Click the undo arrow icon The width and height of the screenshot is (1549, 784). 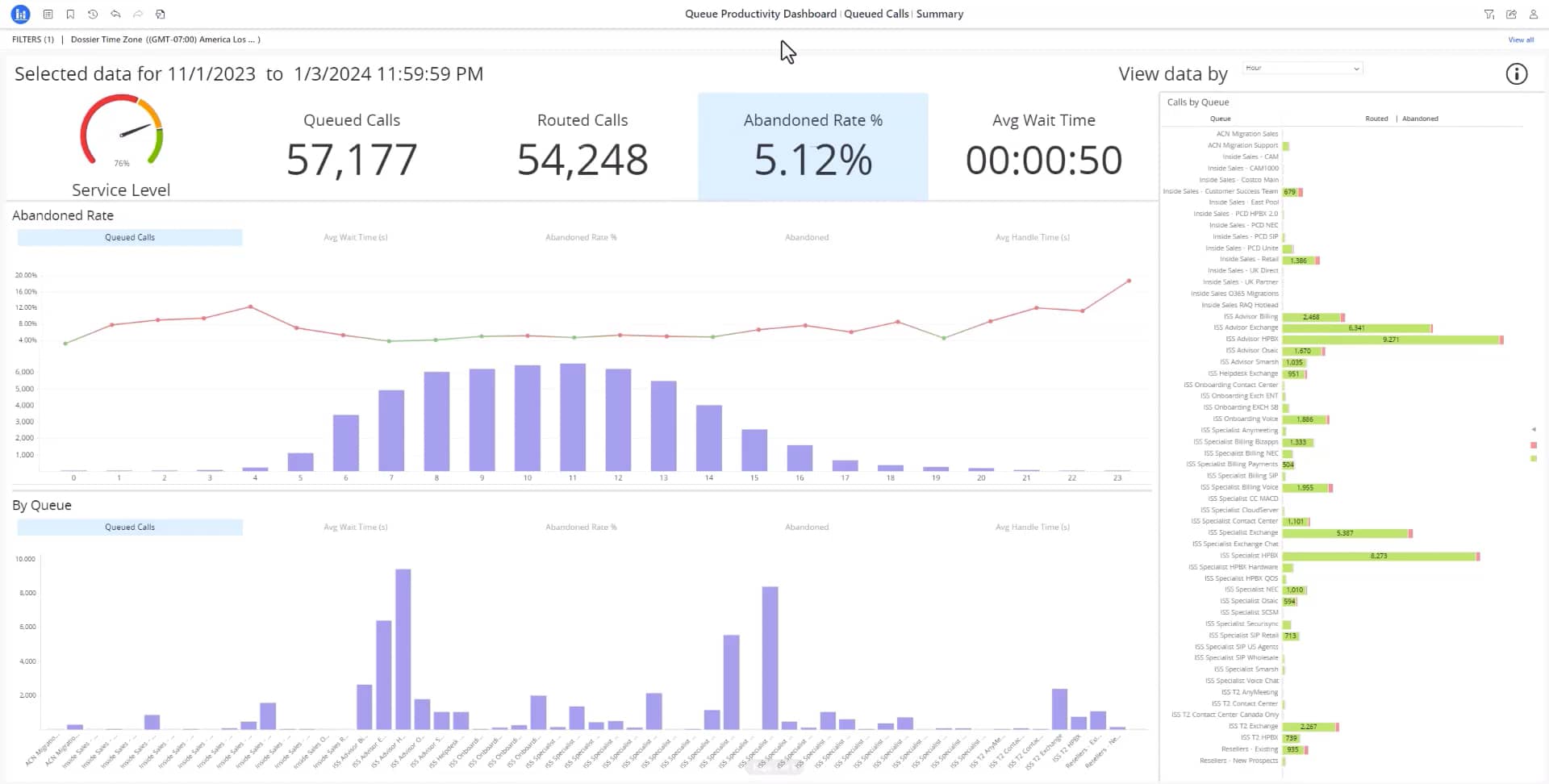[115, 14]
